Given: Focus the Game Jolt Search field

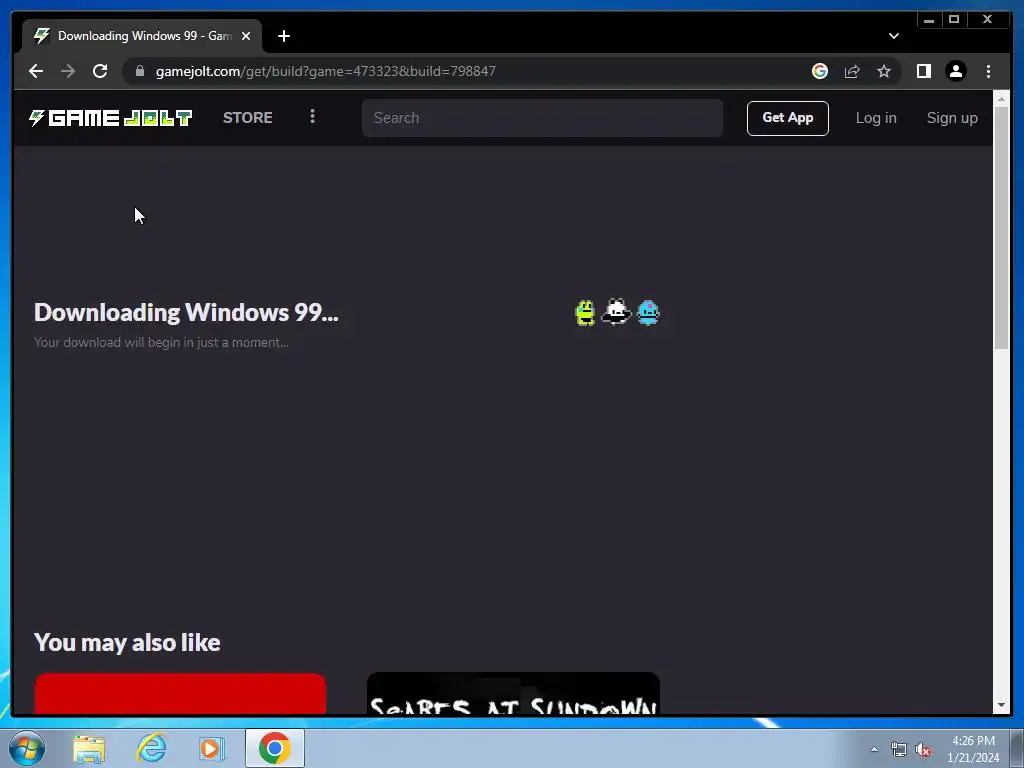Looking at the screenshot, I should point(542,118).
